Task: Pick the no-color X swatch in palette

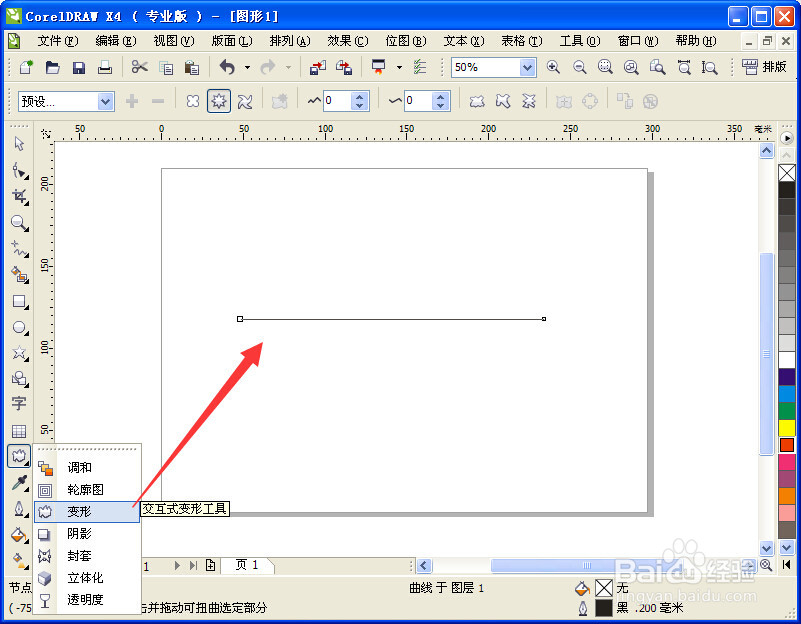Action: click(x=787, y=173)
